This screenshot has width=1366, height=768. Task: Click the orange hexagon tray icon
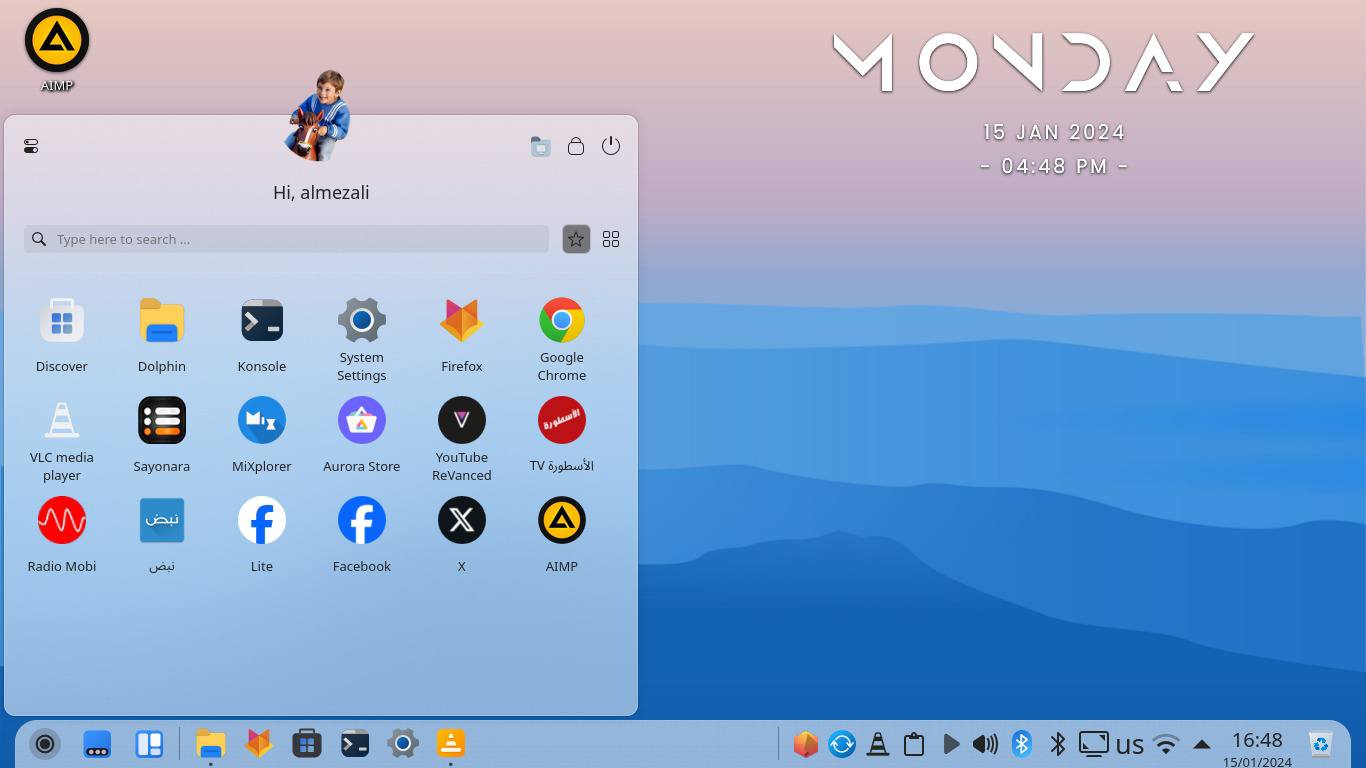click(x=806, y=744)
